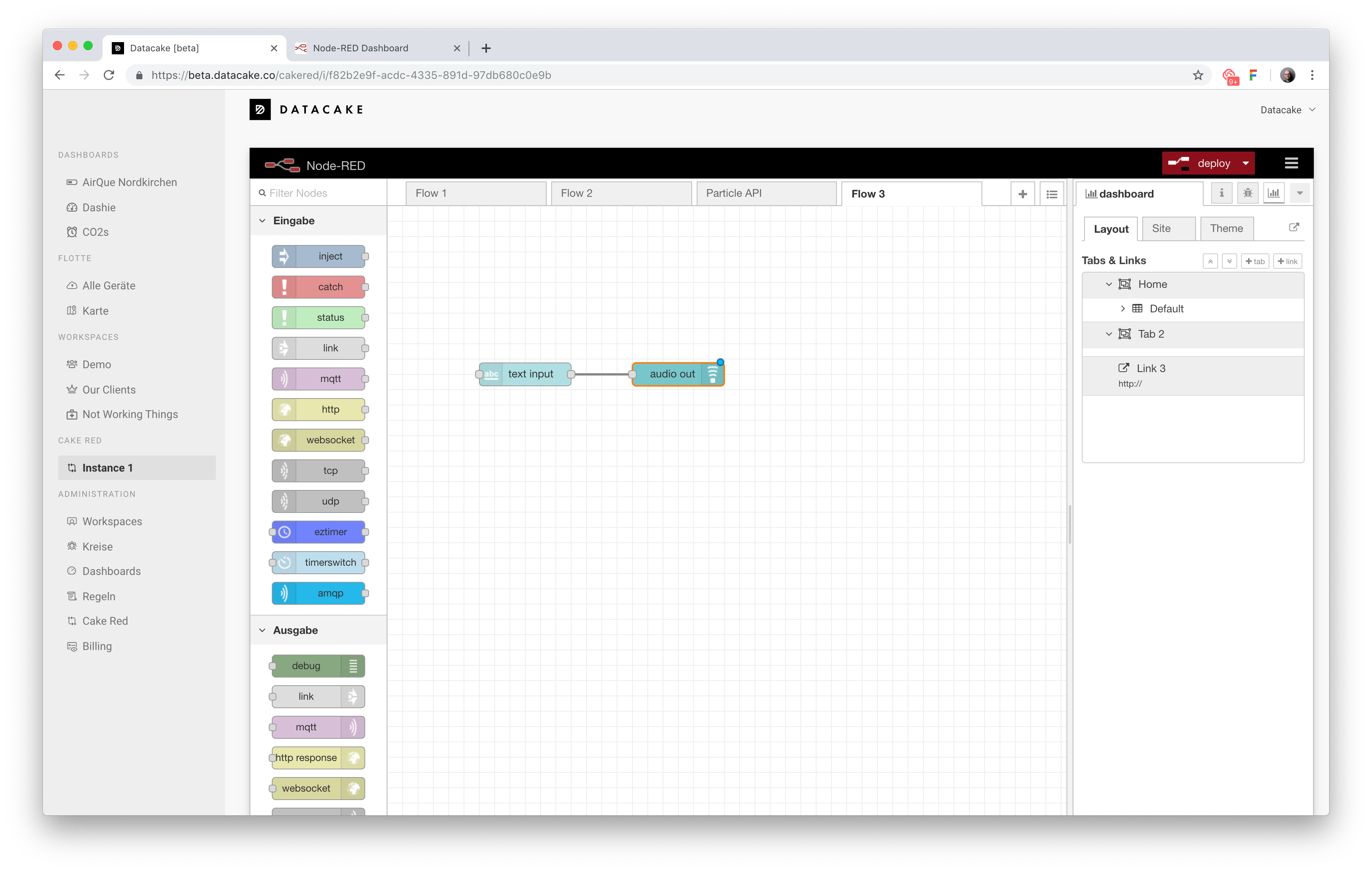Collapse the Tab 2 entry

1109,334
